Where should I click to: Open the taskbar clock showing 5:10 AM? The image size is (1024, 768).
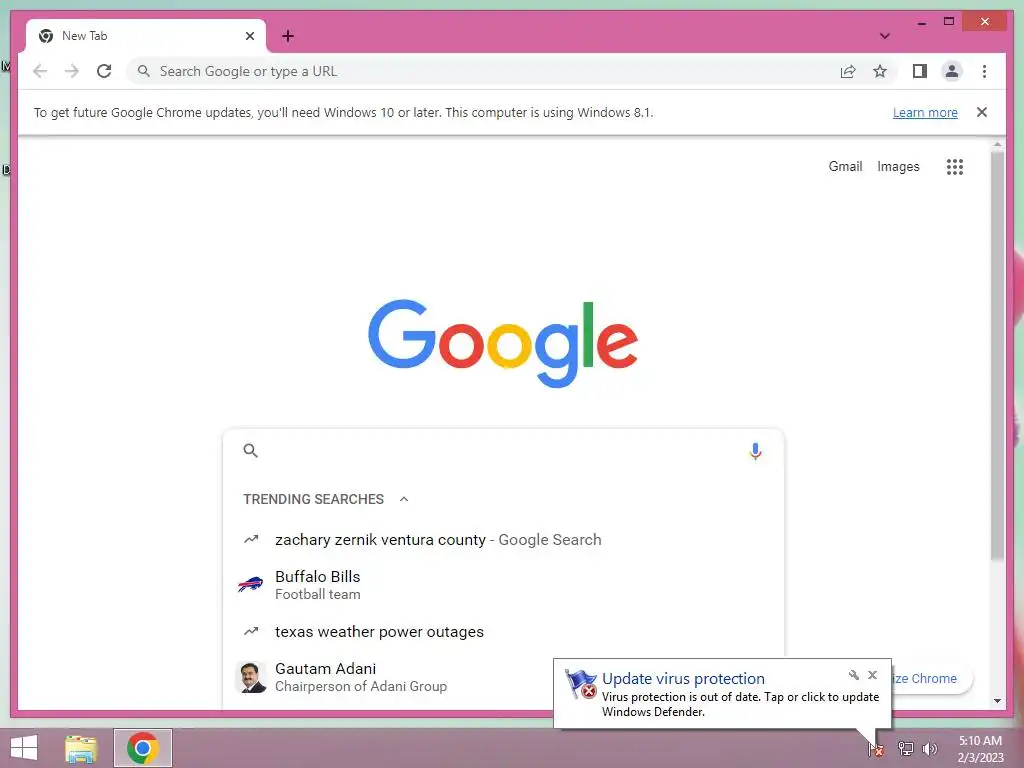click(x=980, y=749)
